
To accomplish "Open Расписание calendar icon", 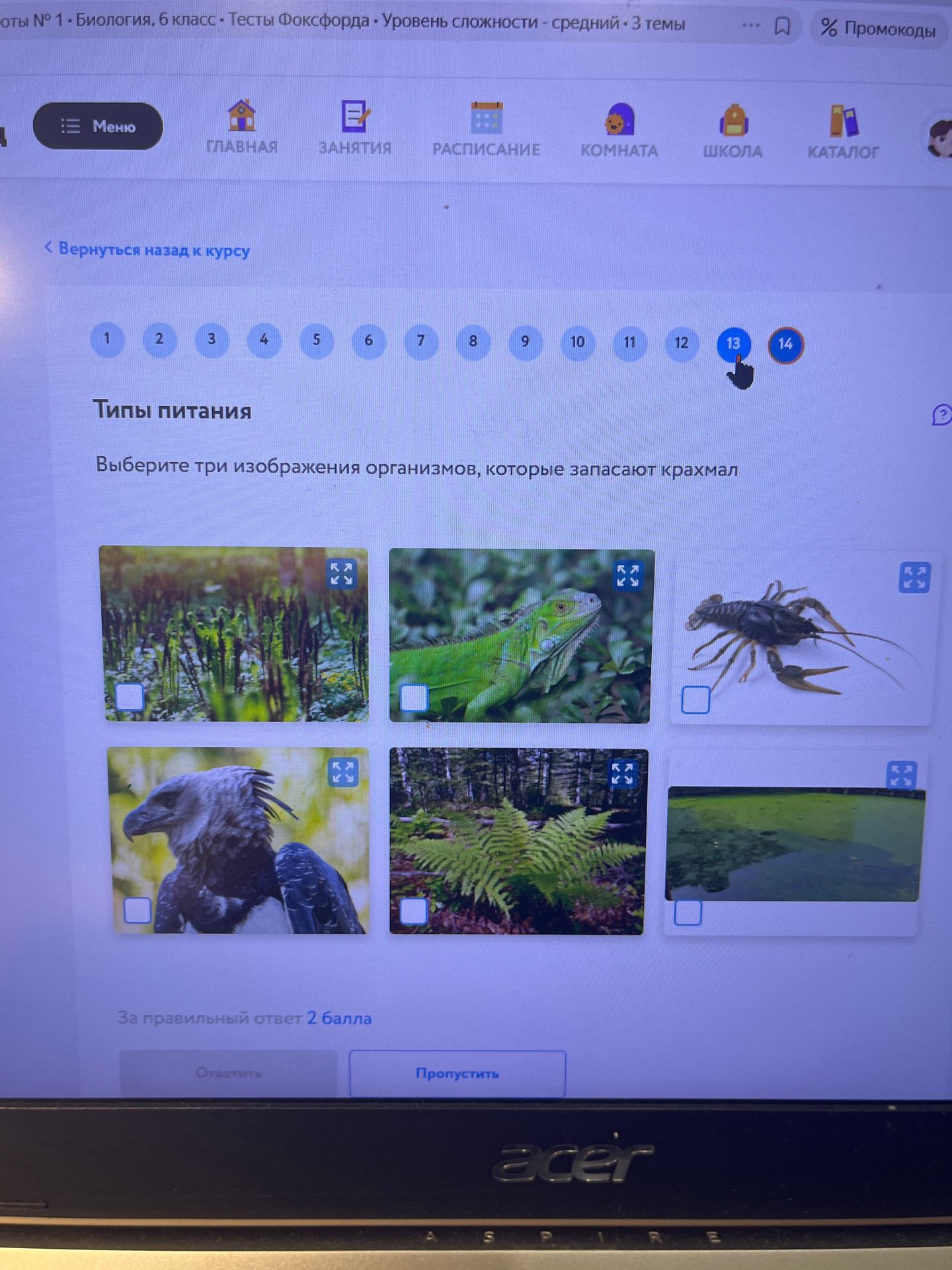I will [487, 118].
